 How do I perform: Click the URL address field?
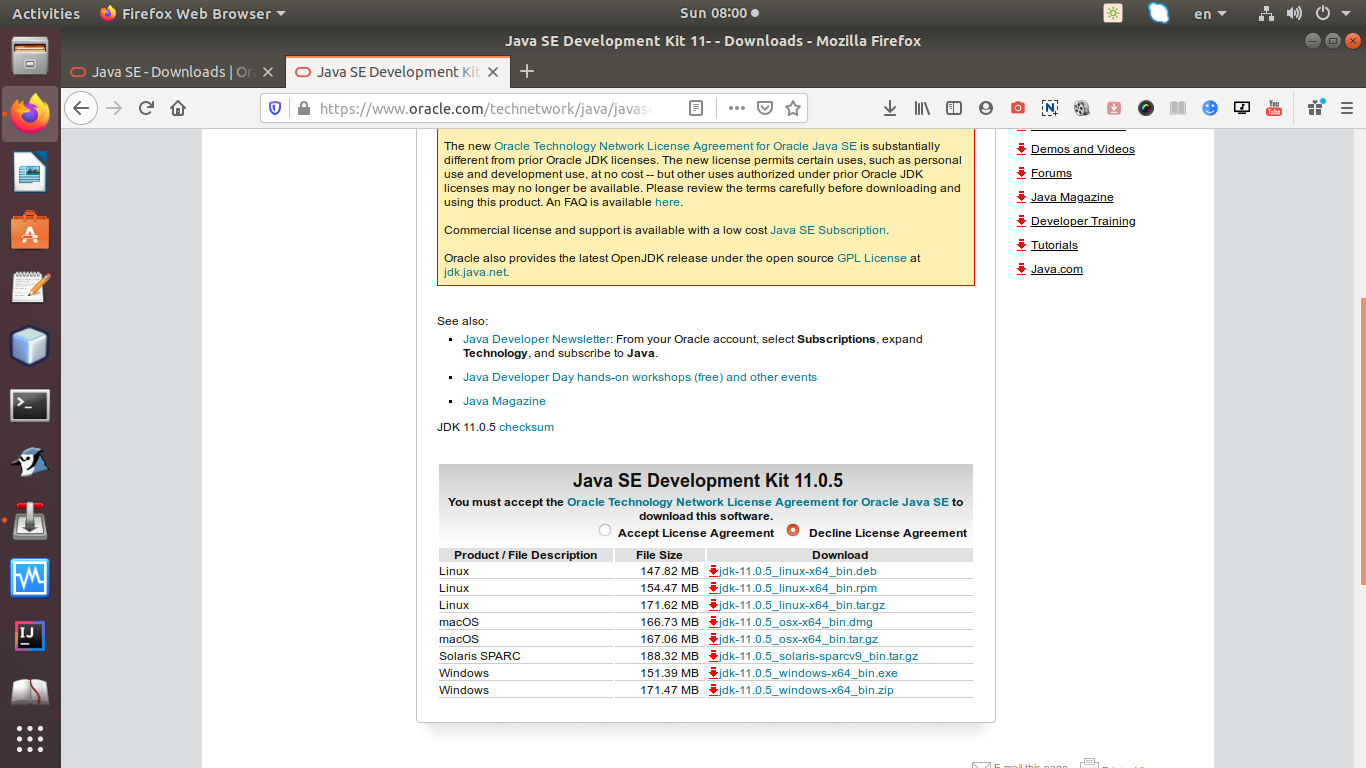tap(485, 108)
